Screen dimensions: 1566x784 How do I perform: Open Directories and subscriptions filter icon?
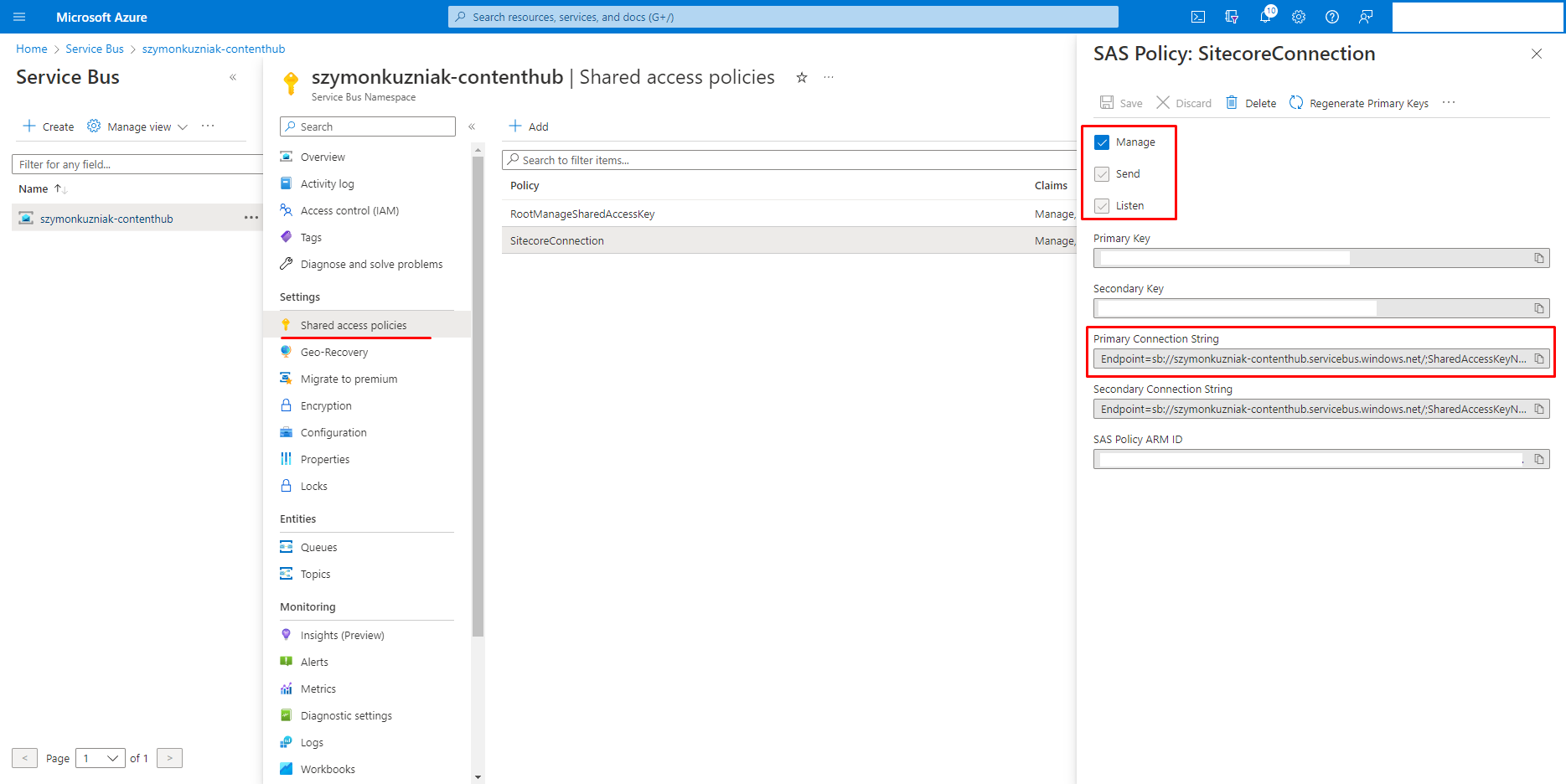click(x=1232, y=17)
